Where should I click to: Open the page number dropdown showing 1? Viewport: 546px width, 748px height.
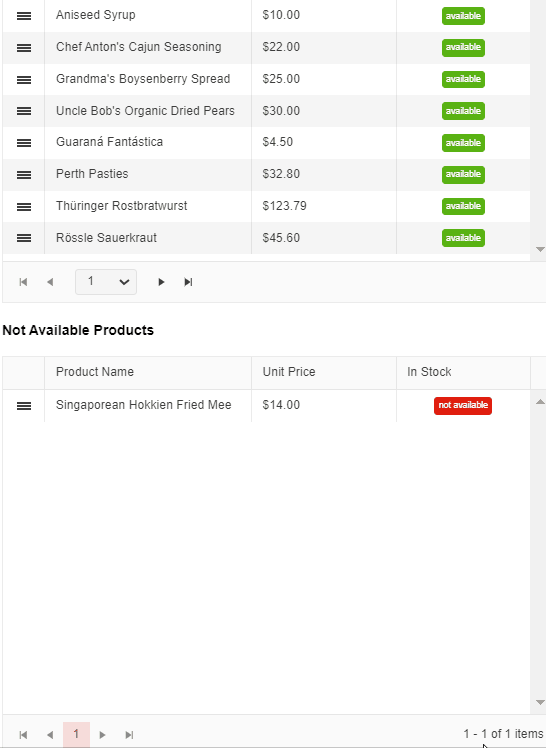coord(106,282)
